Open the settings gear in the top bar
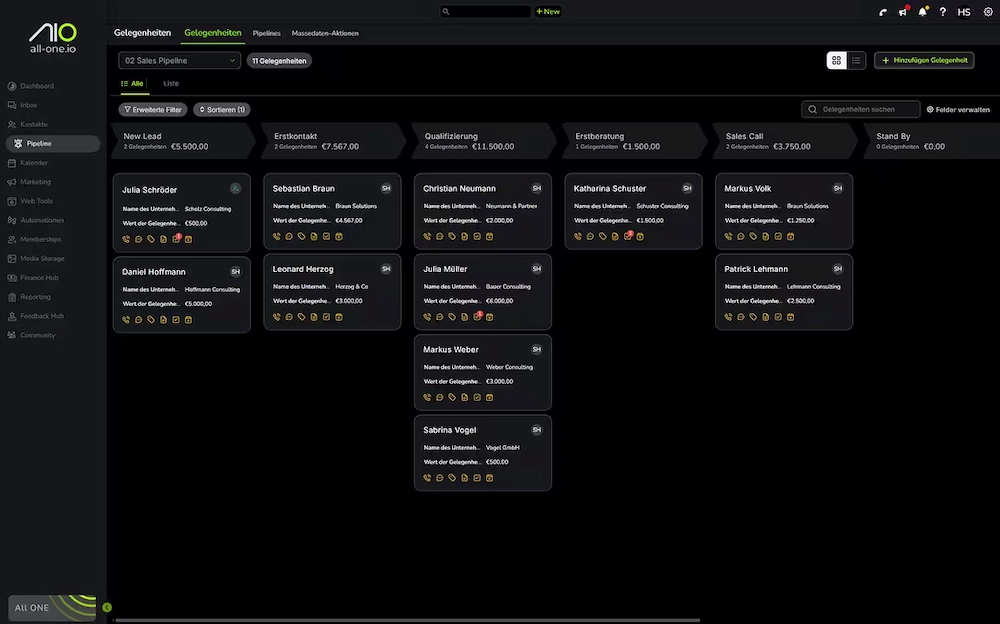The width and height of the screenshot is (1000, 624). [x=988, y=12]
